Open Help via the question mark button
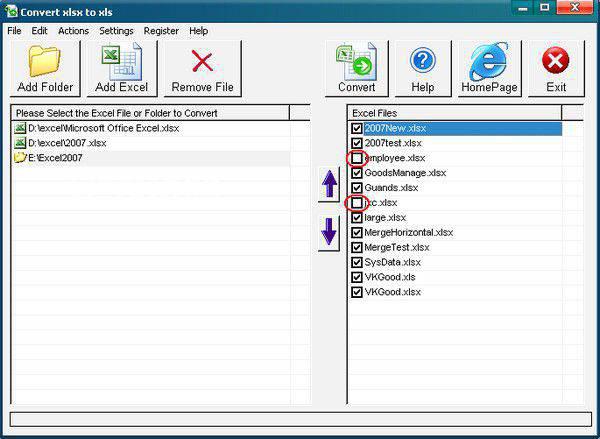The height and width of the screenshot is (439, 600). tap(423, 69)
